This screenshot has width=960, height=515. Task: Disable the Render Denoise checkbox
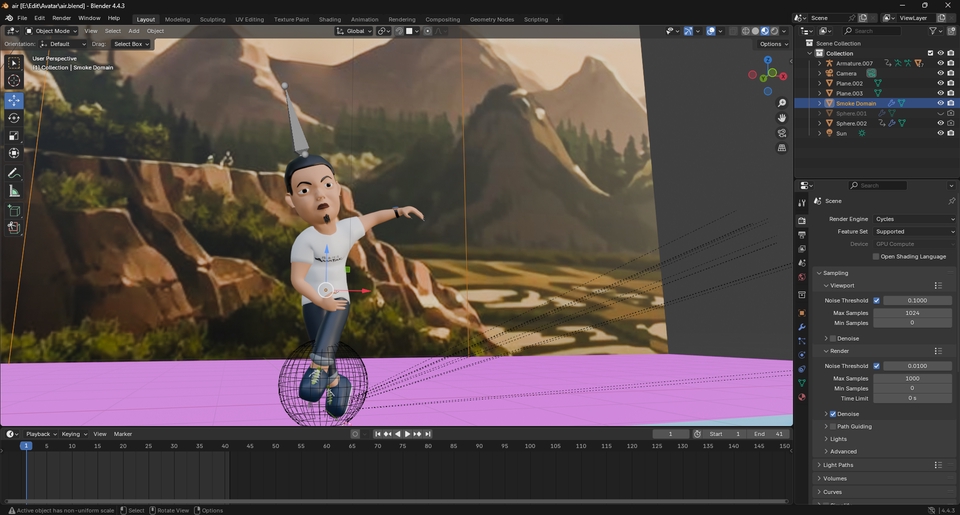pyautogui.click(x=833, y=414)
